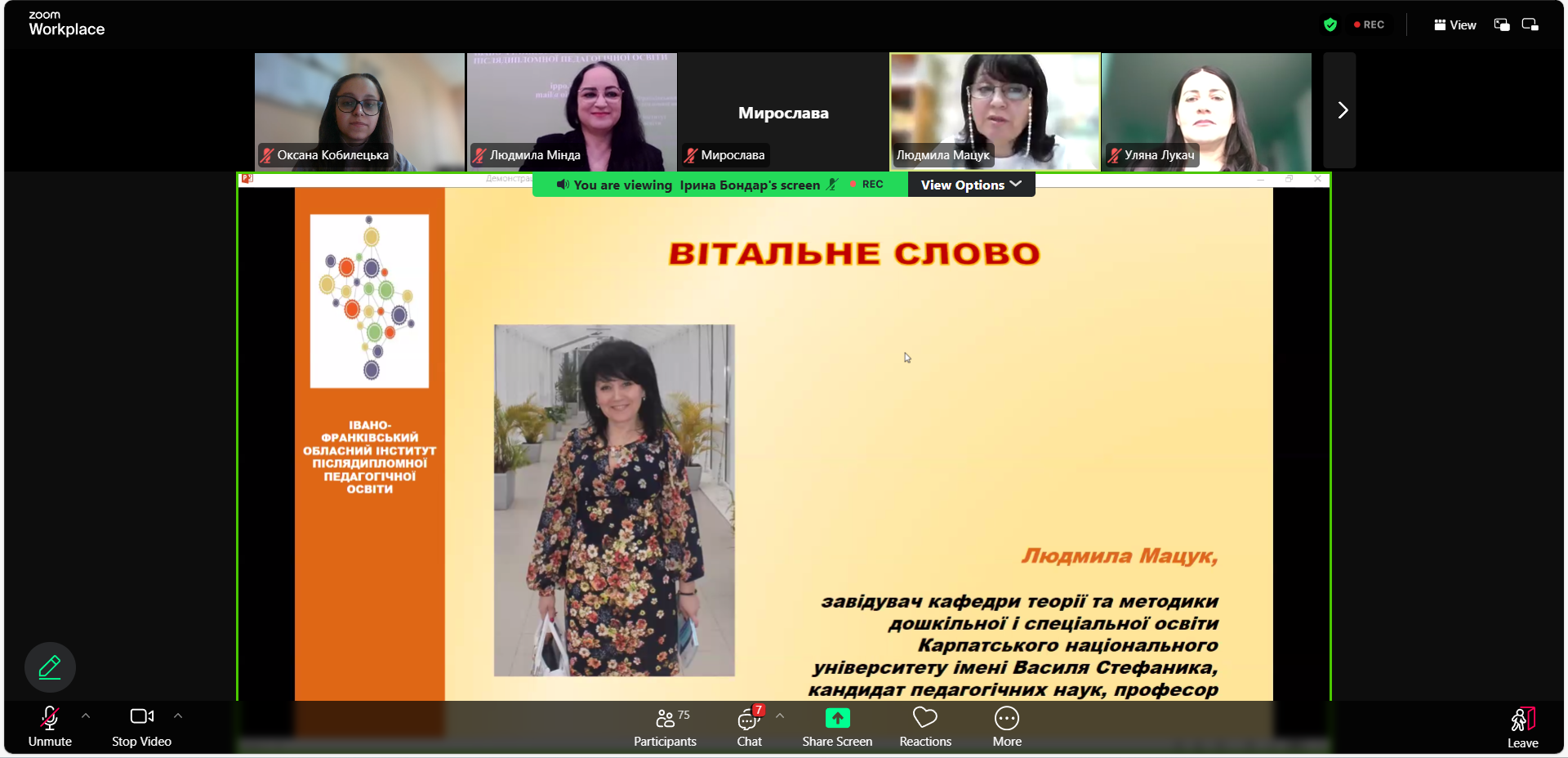Open the View layout menu

click(1455, 25)
